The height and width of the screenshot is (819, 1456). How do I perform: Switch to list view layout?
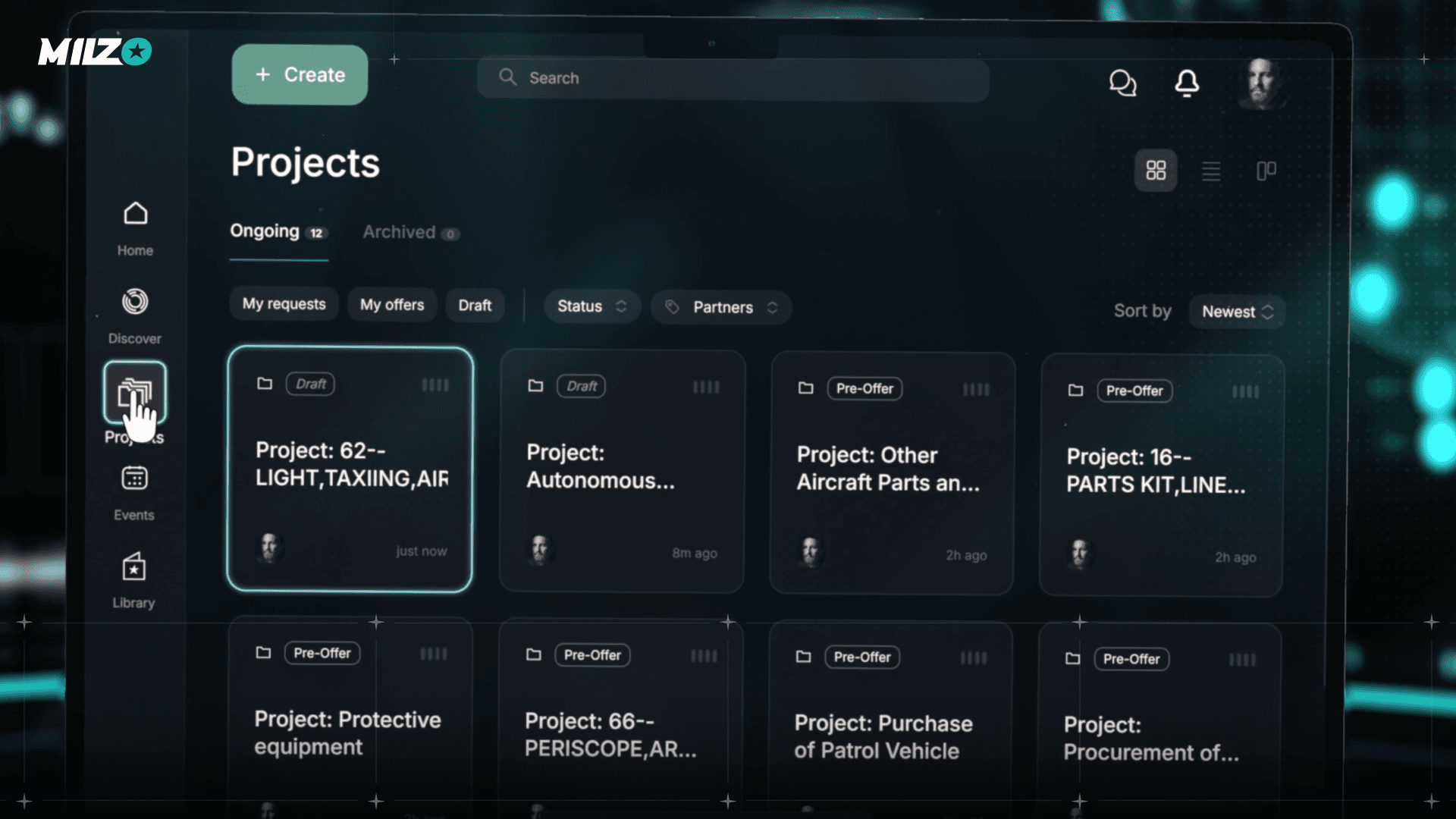(x=1211, y=171)
